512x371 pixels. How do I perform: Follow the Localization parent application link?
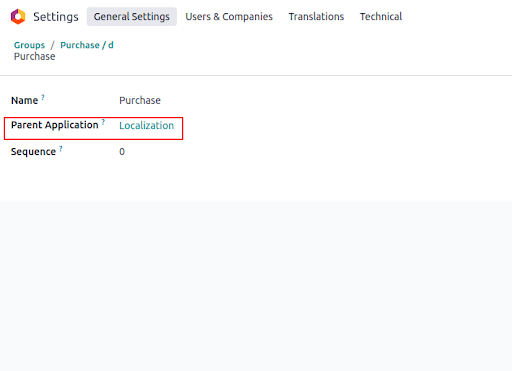coord(147,125)
